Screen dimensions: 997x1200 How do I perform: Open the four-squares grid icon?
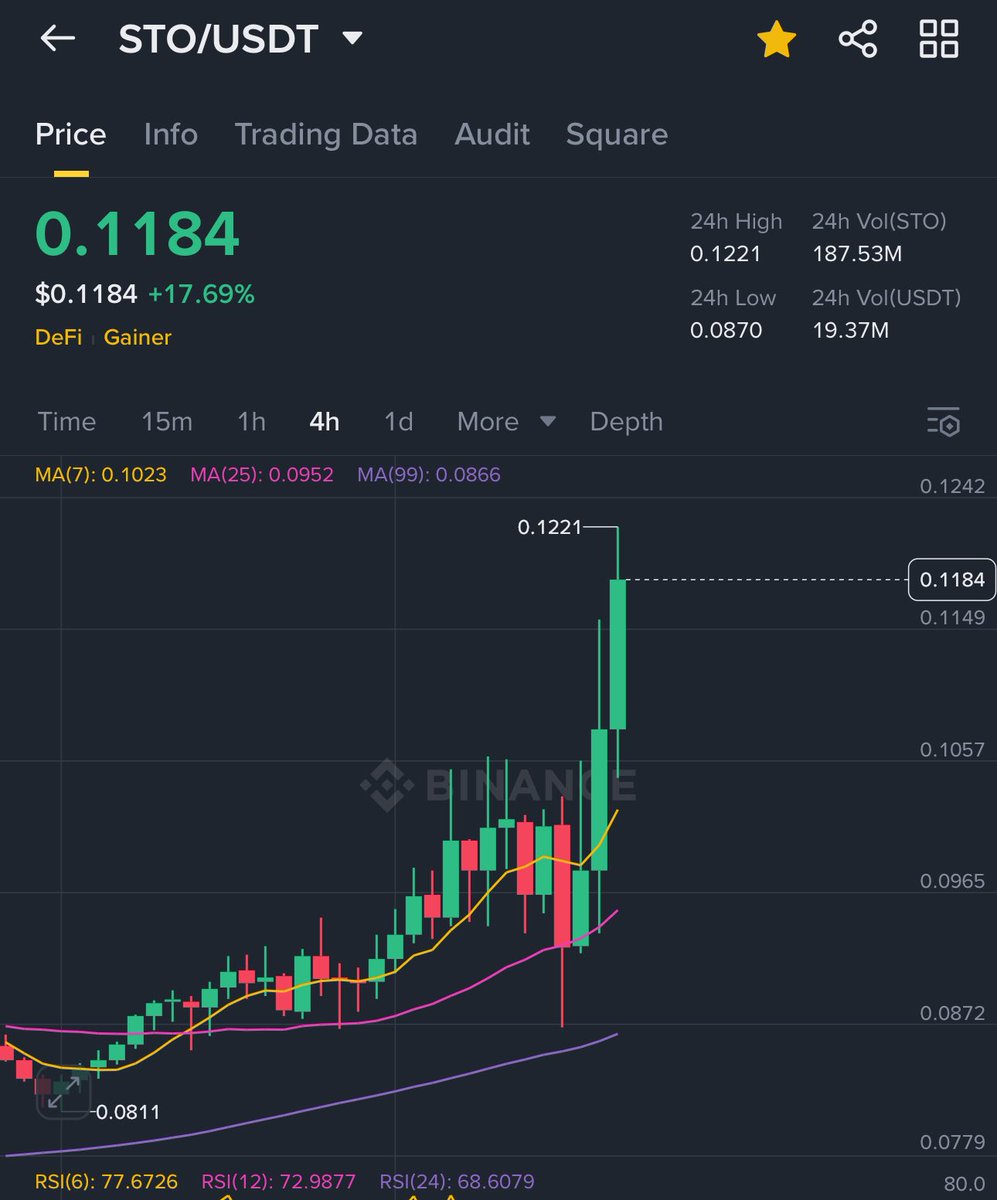[x=939, y=39]
